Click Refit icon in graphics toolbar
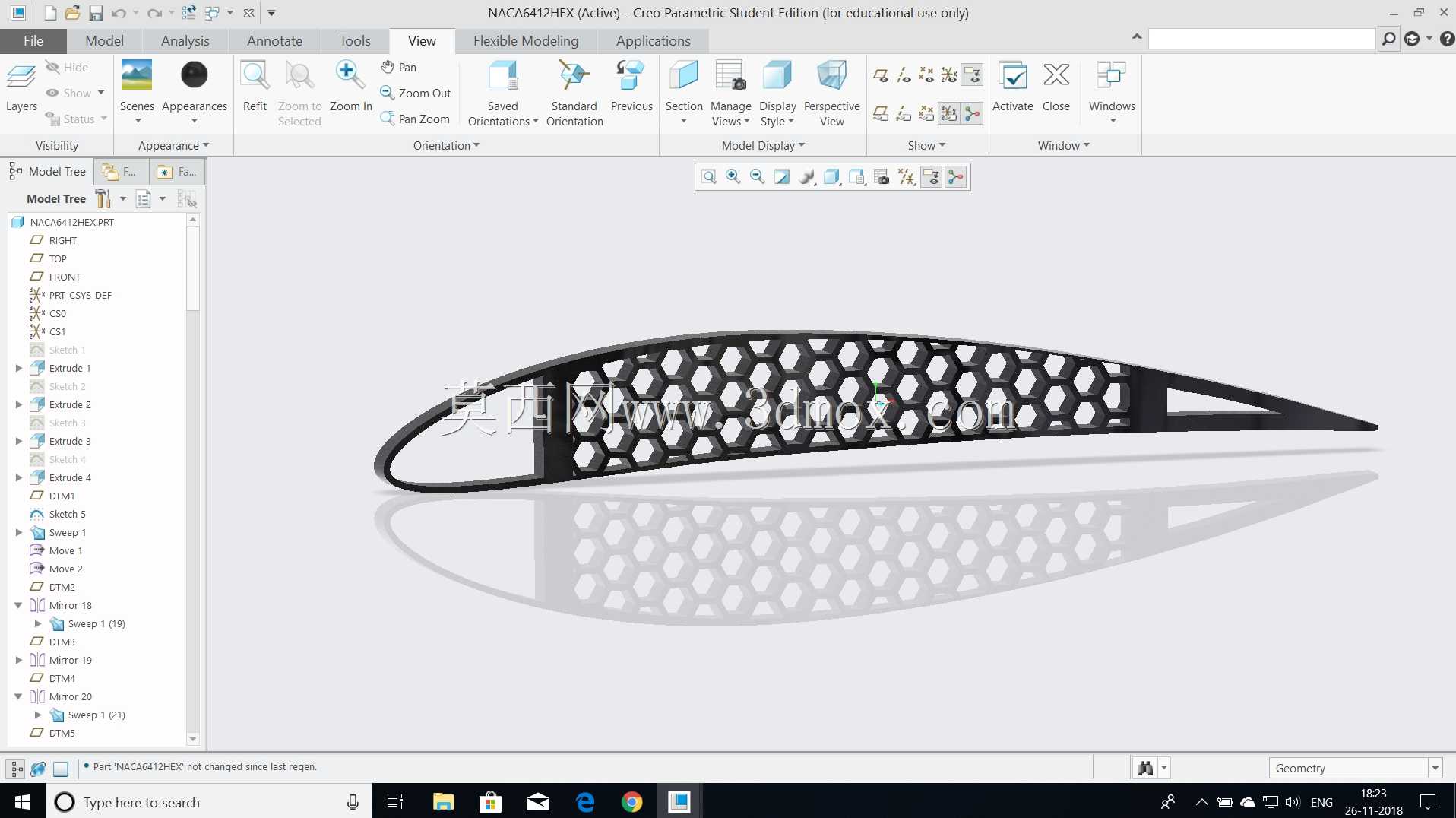This screenshot has width=1456, height=818. pos(709,177)
